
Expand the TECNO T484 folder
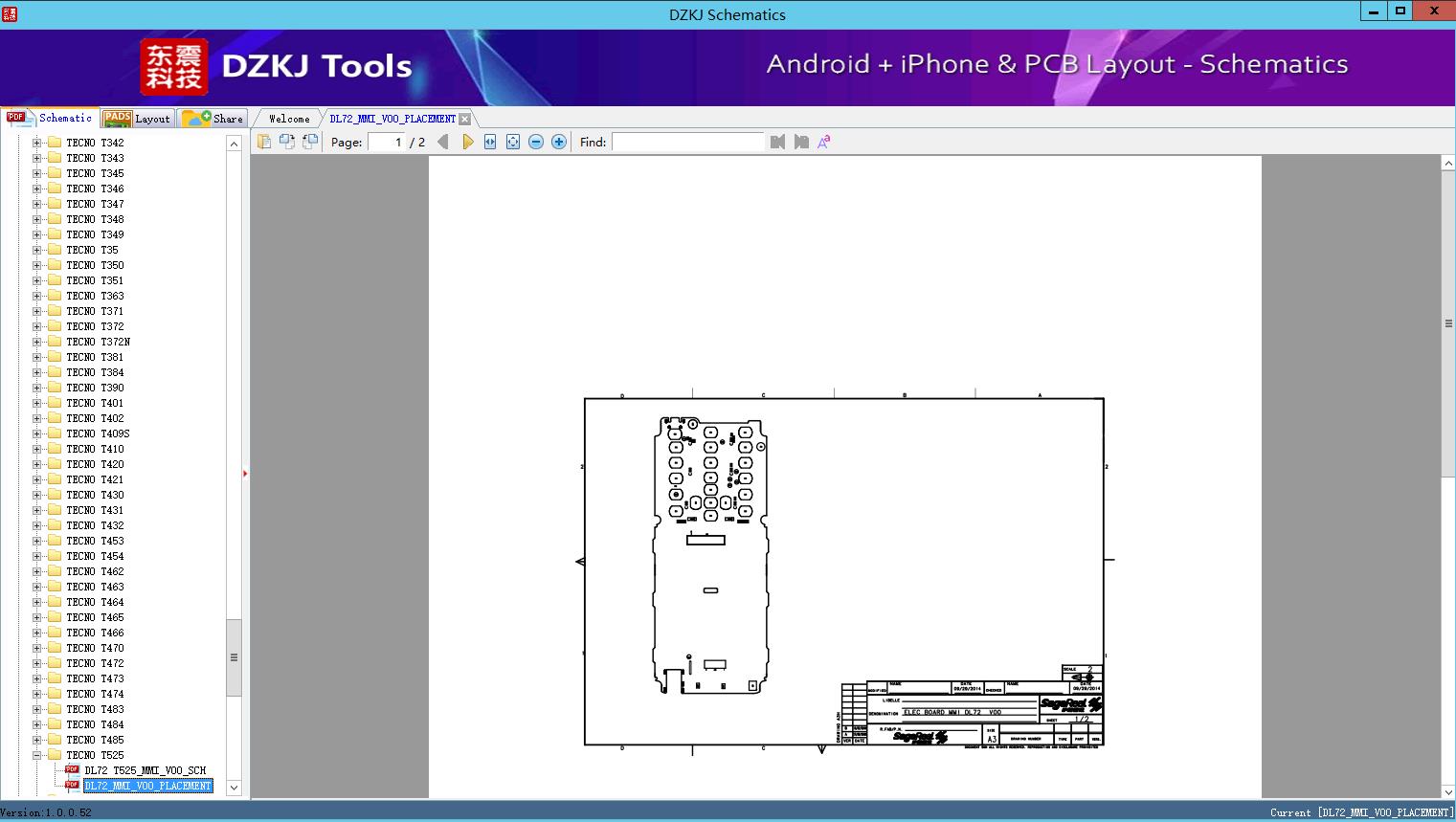click(x=37, y=724)
